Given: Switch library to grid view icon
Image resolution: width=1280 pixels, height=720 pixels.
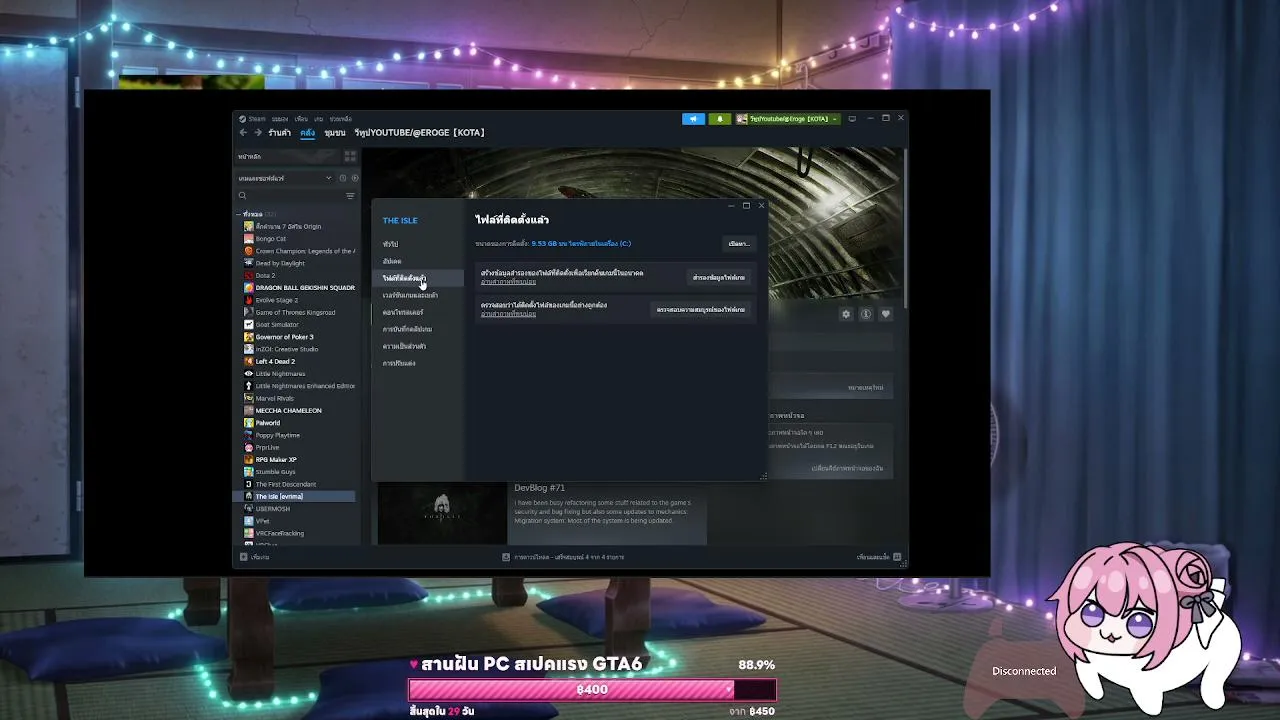Looking at the screenshot, I should click(x=350, y=156).
